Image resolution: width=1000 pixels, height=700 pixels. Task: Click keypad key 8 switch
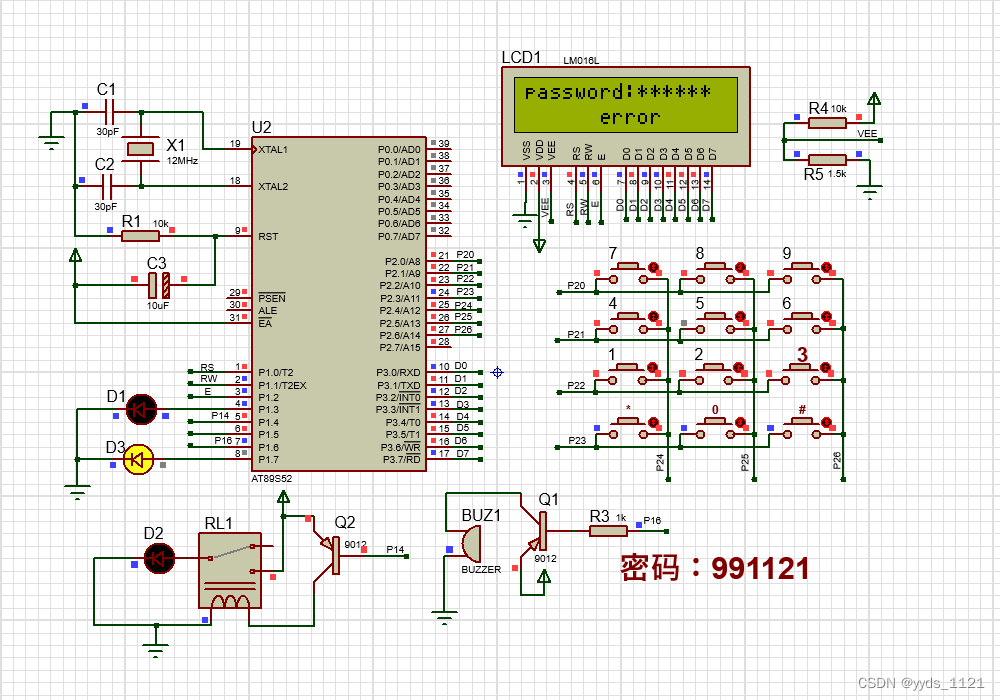pos(715,273)
